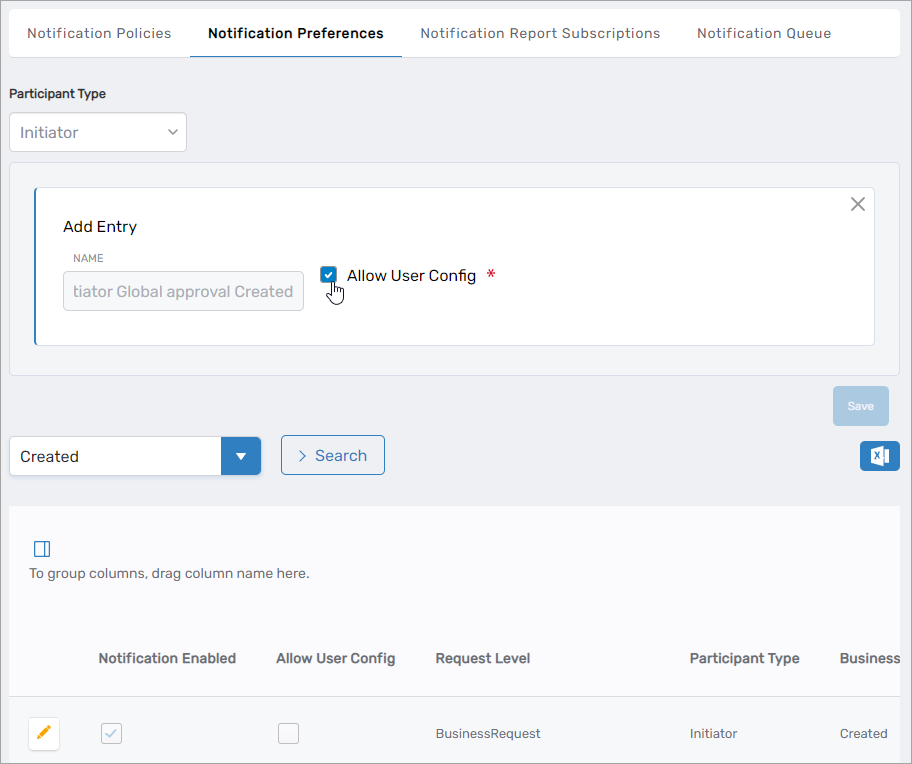Enable Allow User Config for the grid row
The image size is (912, 764).
288,733
